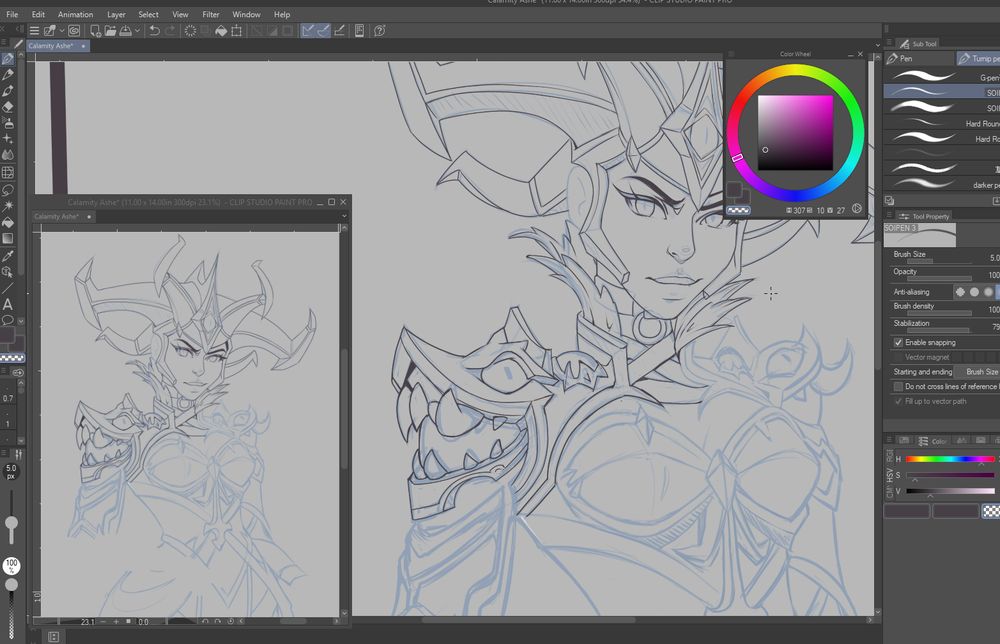
Task: Toggle Snap to Grid in command bar
Action: point(339,31)
